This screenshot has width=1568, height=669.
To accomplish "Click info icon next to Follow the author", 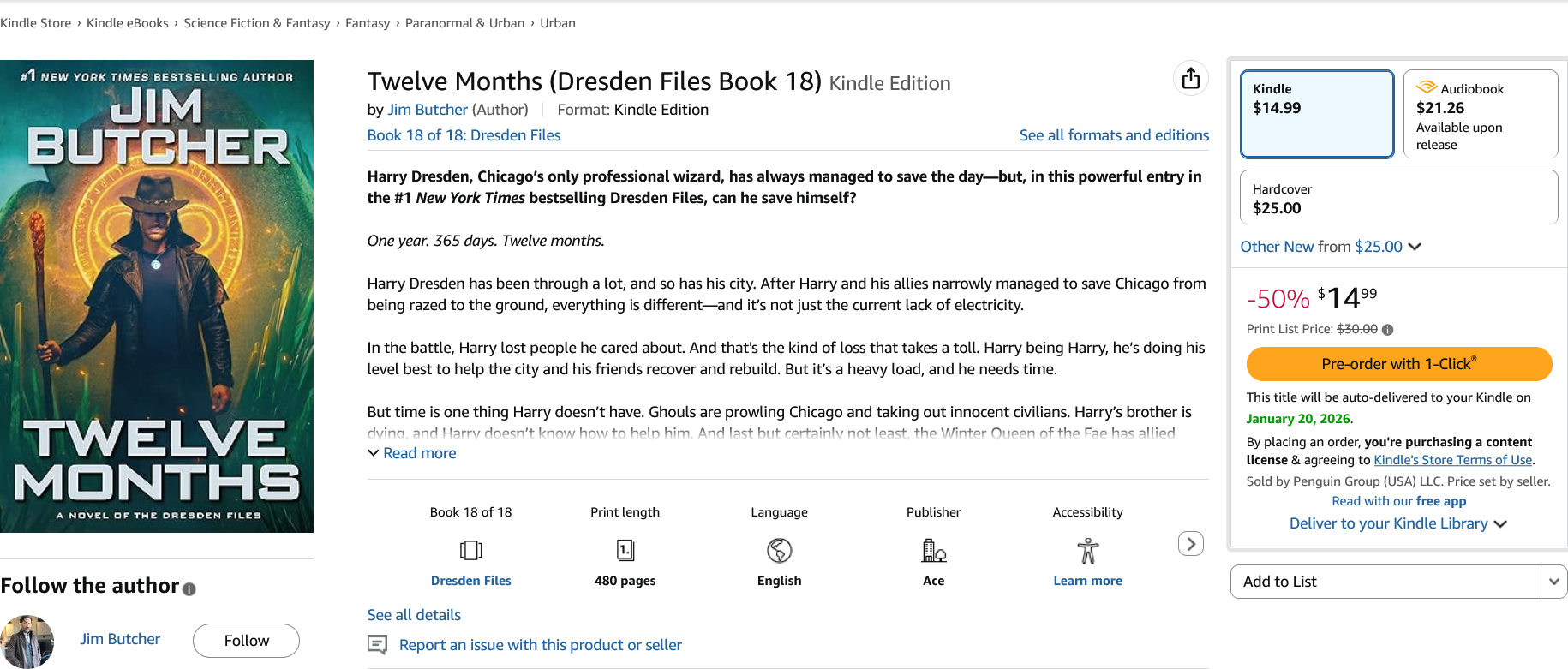I will pyautogui.click(x=189, y=589).
